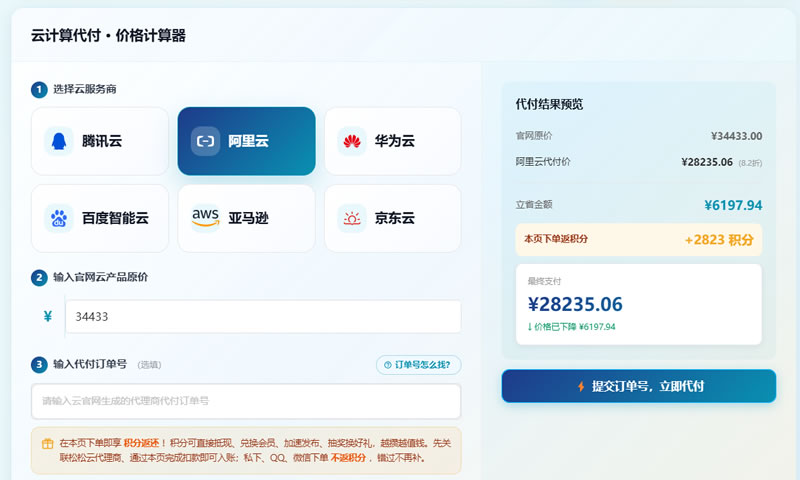800x480 pixels.
Task: Click the ¥ currency symbol beside price field
Action: coord(48,317)
